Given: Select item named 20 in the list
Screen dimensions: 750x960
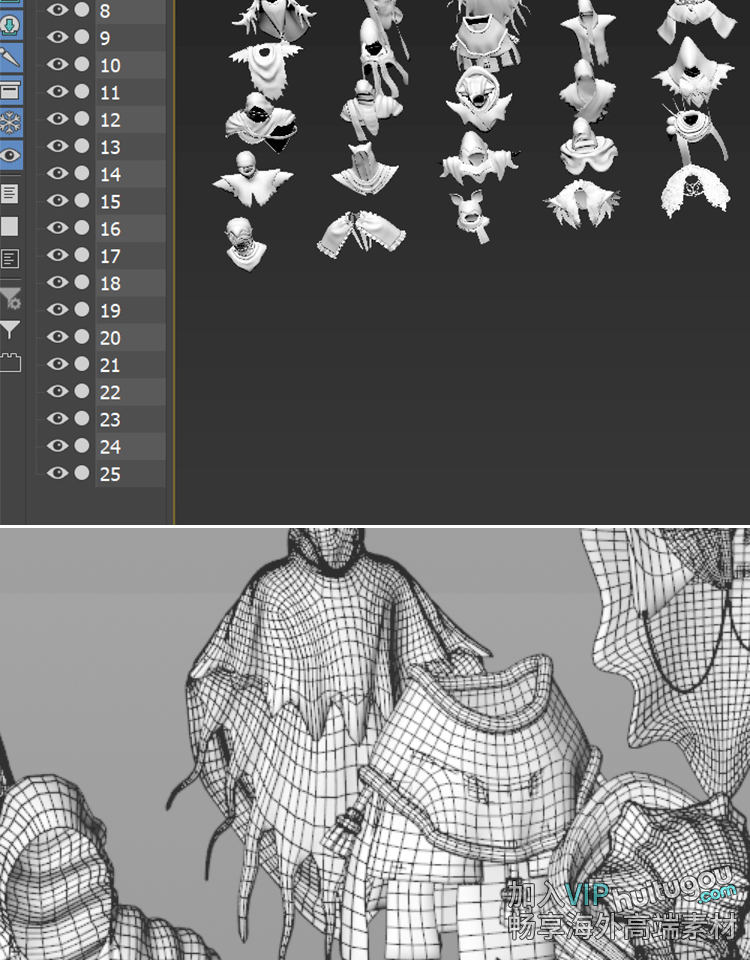Looking at the screenshot, I should pos(130,337).
